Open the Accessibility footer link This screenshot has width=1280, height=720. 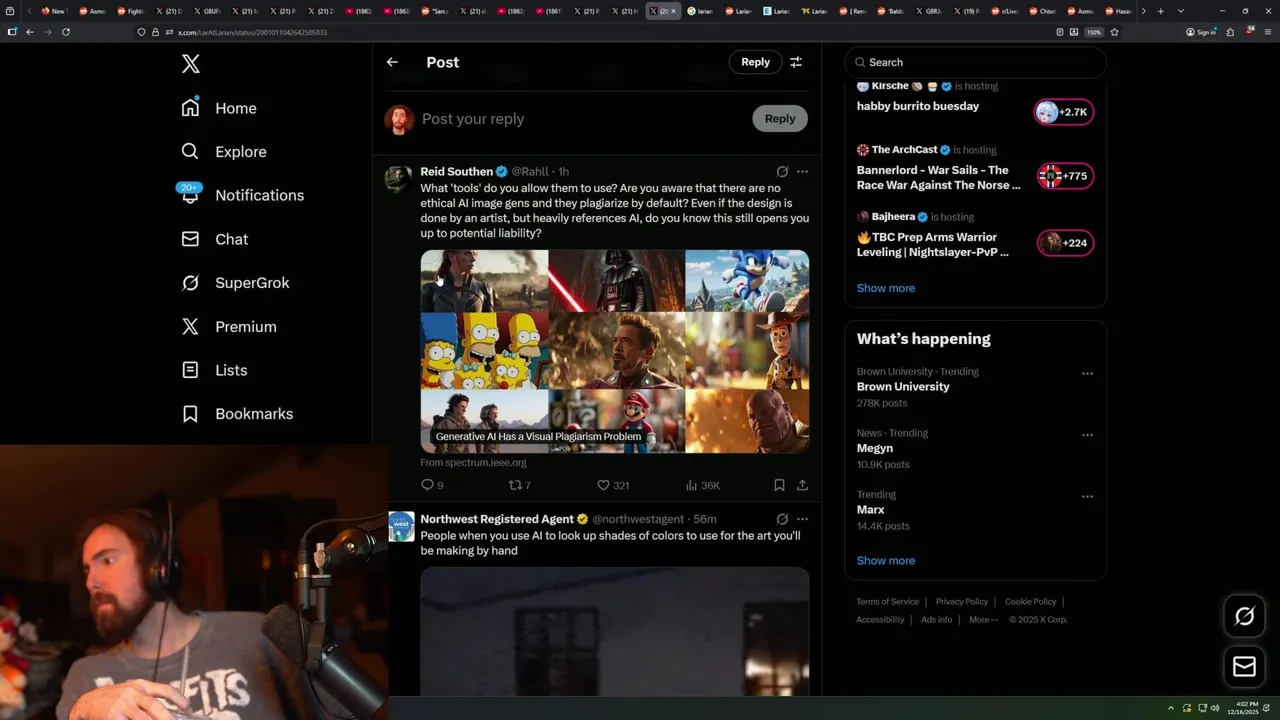(x=880, y=620)
